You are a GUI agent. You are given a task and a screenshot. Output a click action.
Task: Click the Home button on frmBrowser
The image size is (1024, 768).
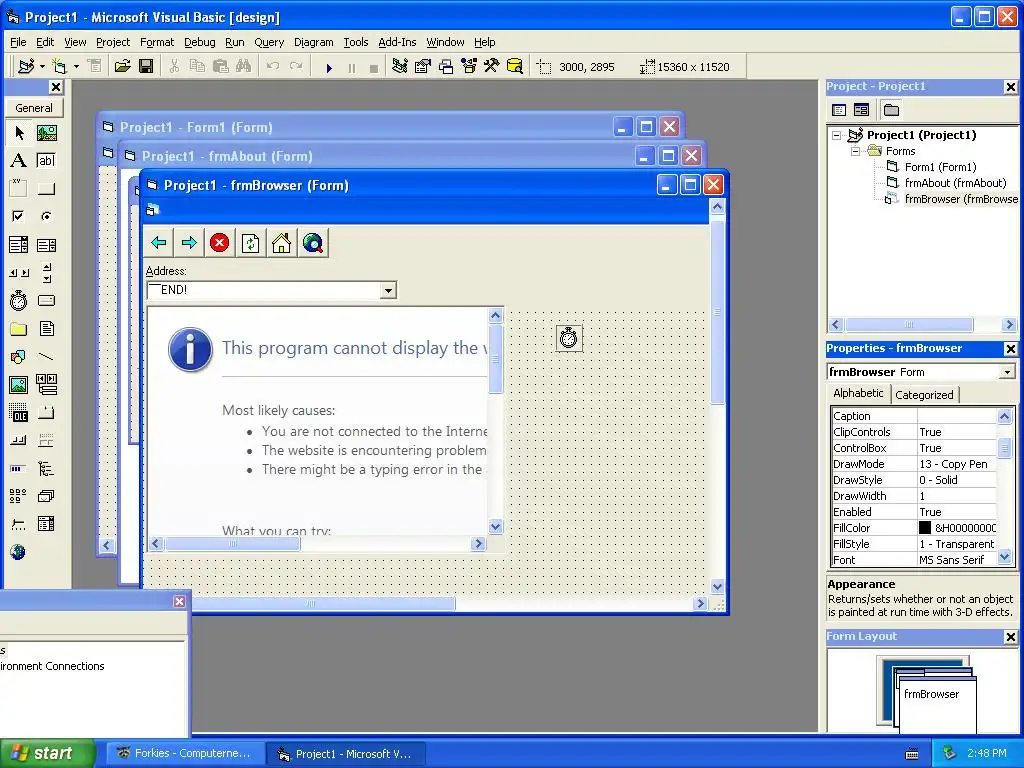[281, 243]
